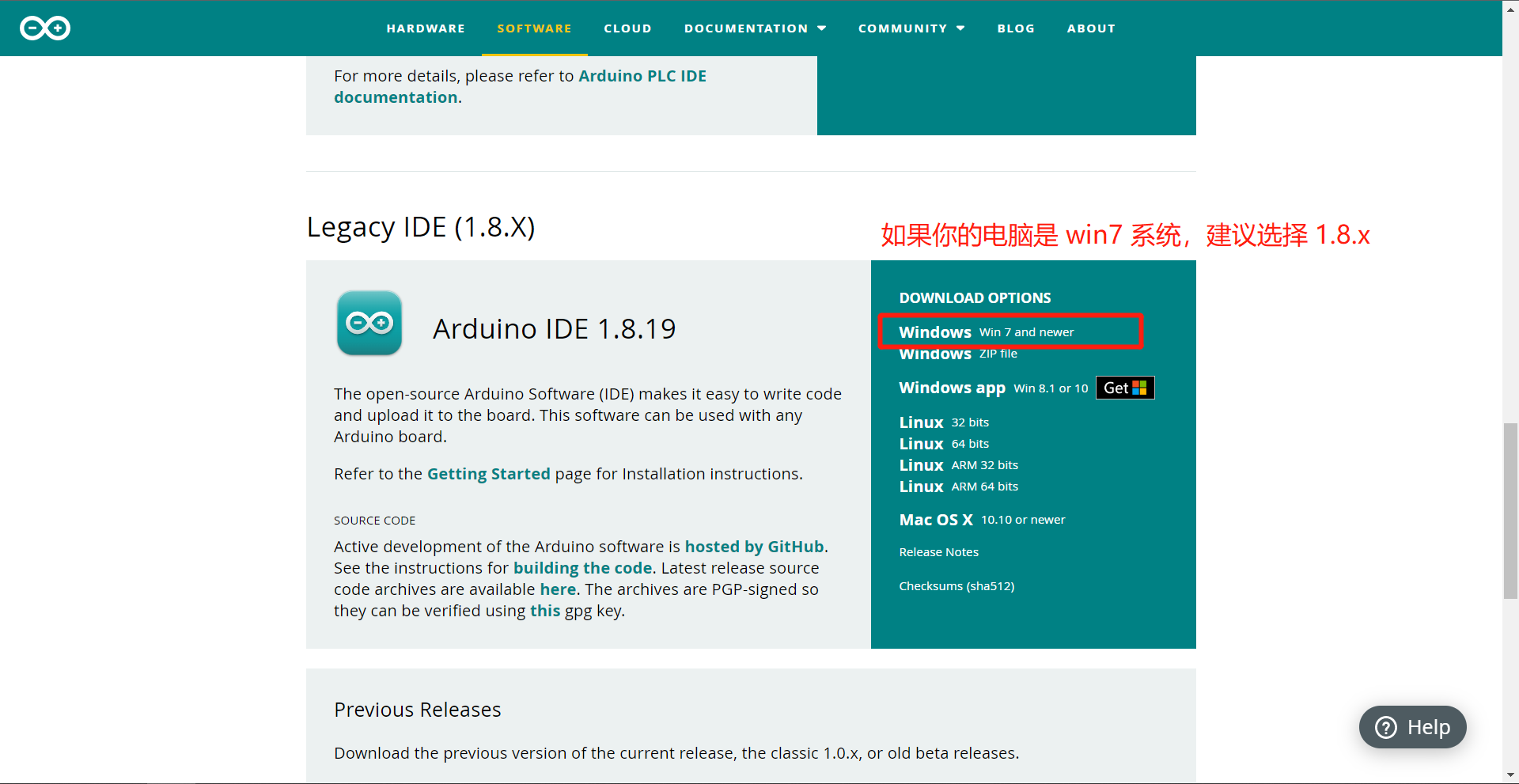Open the Hardware menu item

[x=426, y=28]
